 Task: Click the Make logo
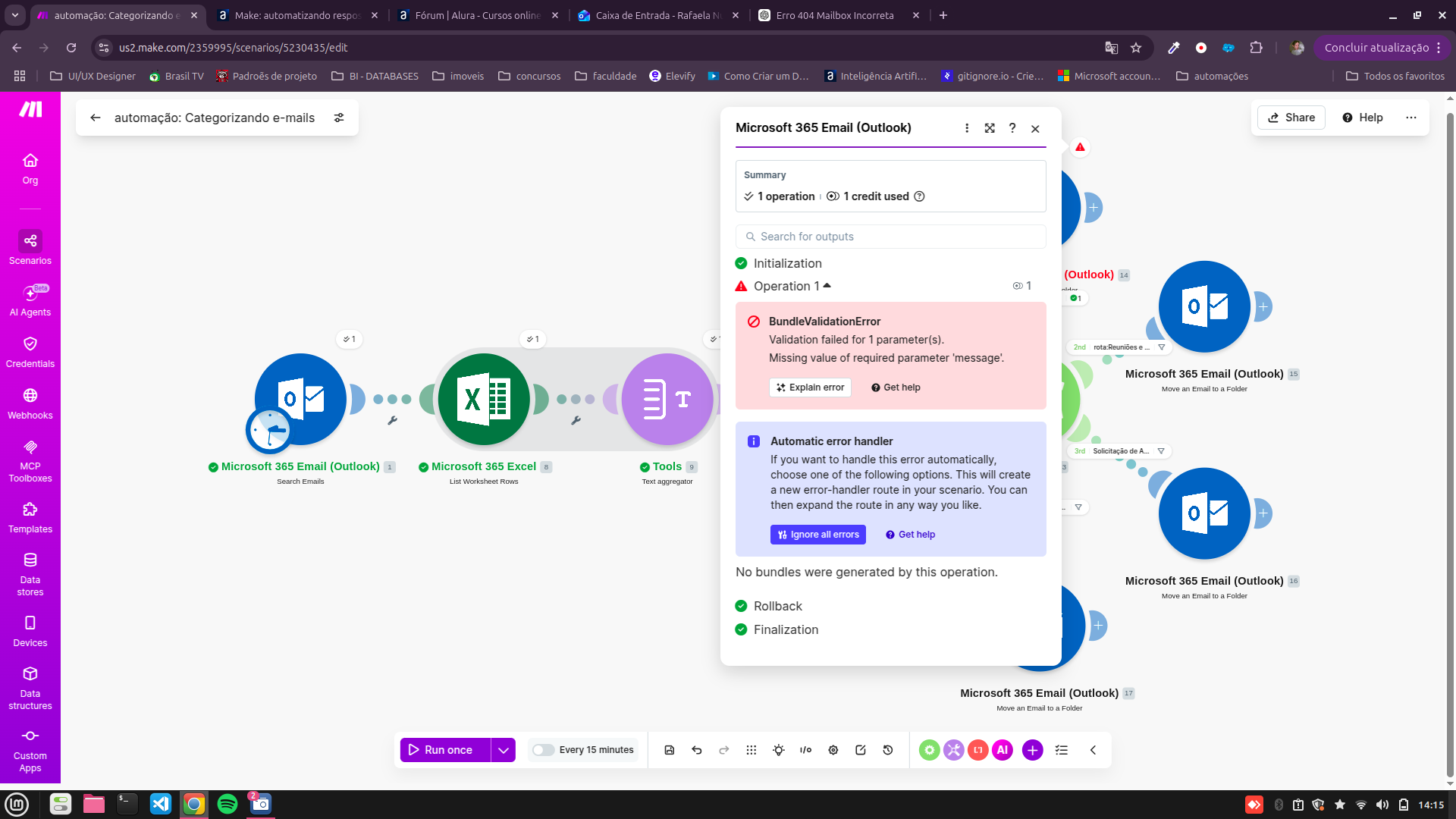click(30, 110)
